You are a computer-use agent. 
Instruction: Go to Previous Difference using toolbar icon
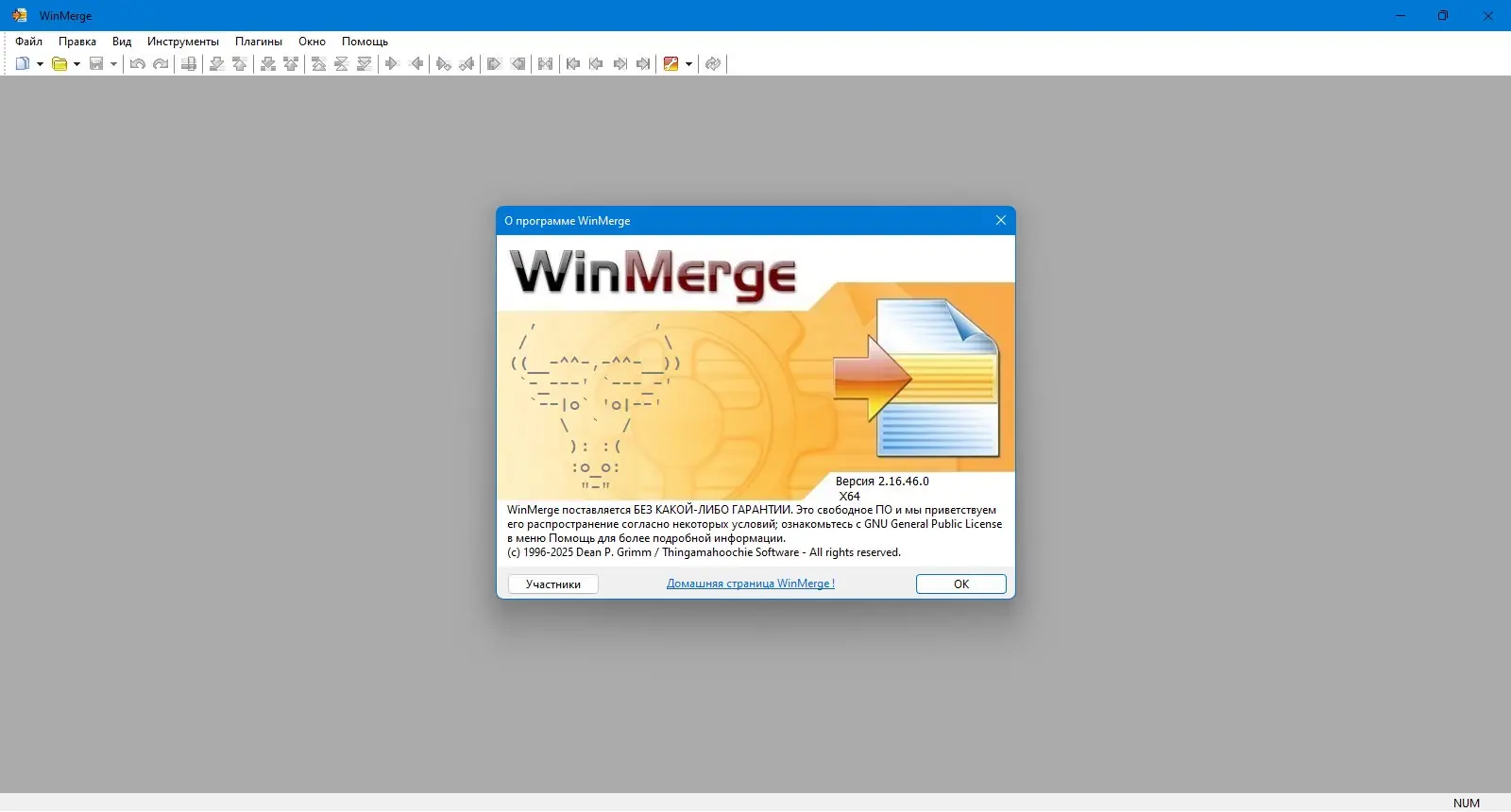click(240, 64)
